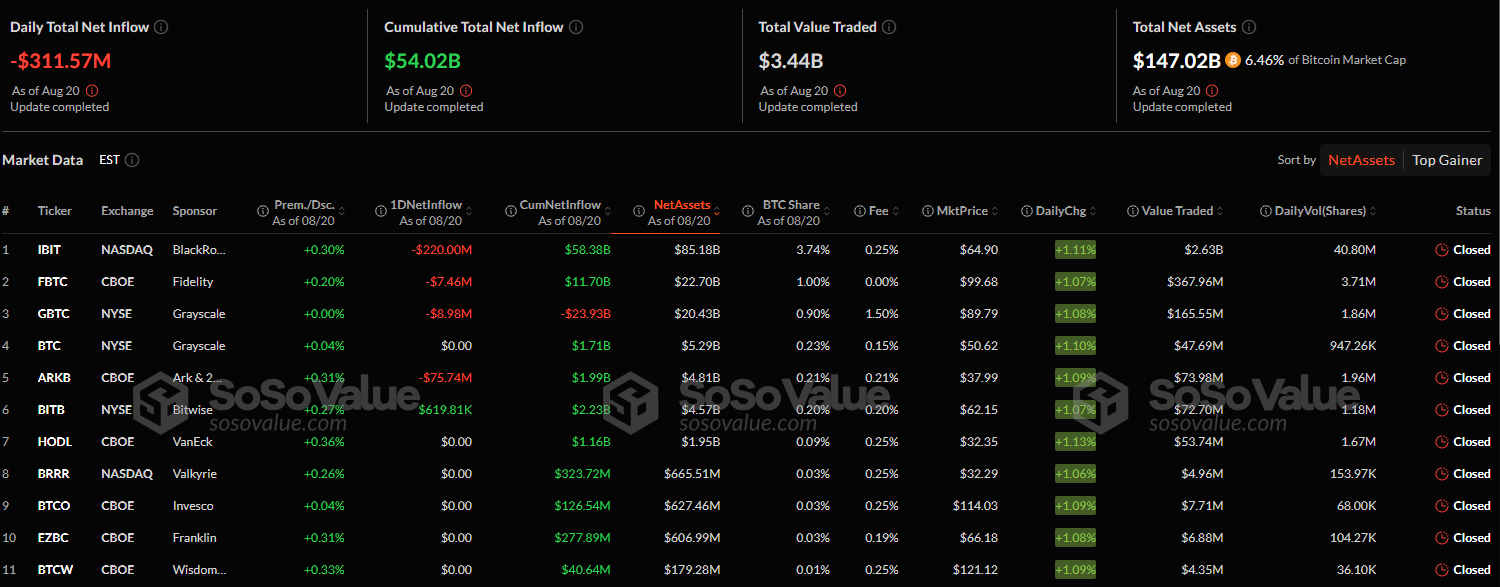Screen dimensions: 1500x587
Task: Select the Fidelity sponsor cell
Action: tap(192, 282)
